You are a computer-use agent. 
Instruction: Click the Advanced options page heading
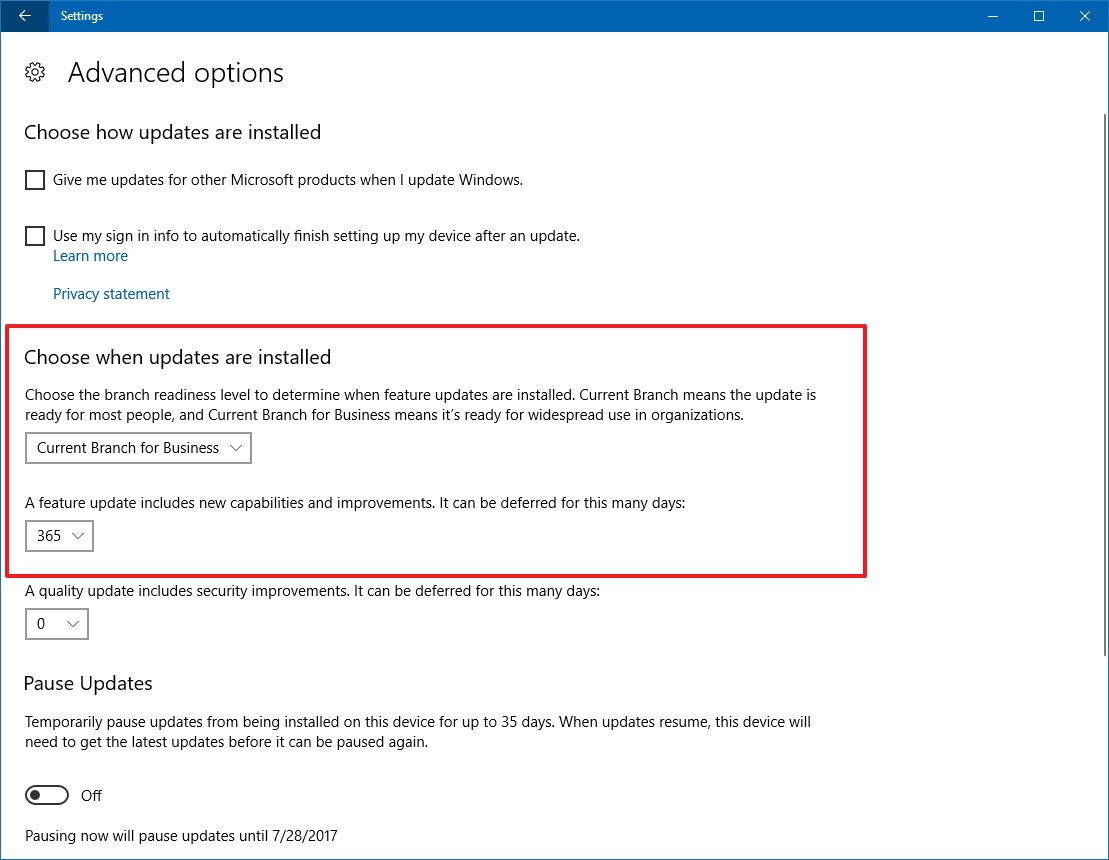tap(176, 73)
